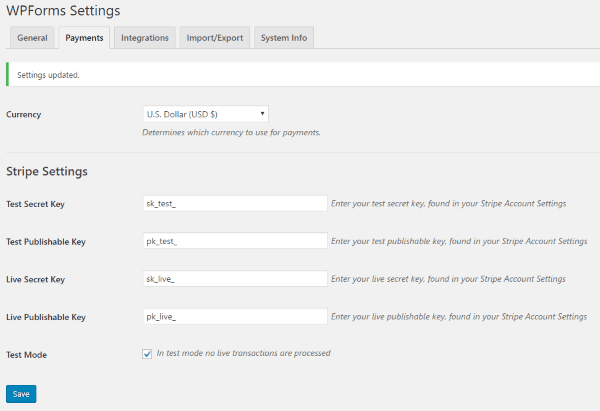This screenshot has height=411, width=600.
Task: Click the Test Secret Key input field
Action: coord(235,203)
